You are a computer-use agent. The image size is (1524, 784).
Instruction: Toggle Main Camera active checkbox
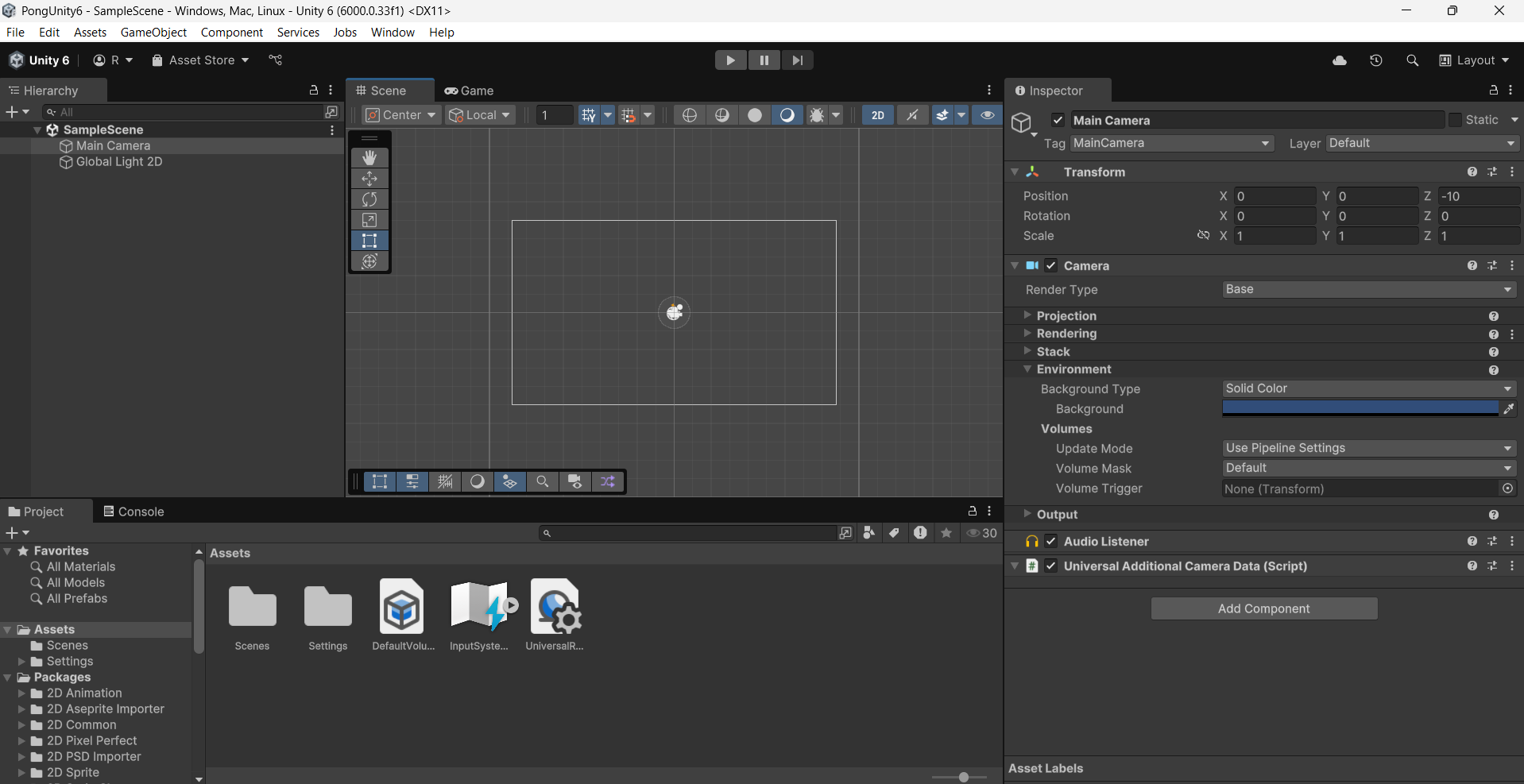pyautogui.click(x=1058, y=120)
